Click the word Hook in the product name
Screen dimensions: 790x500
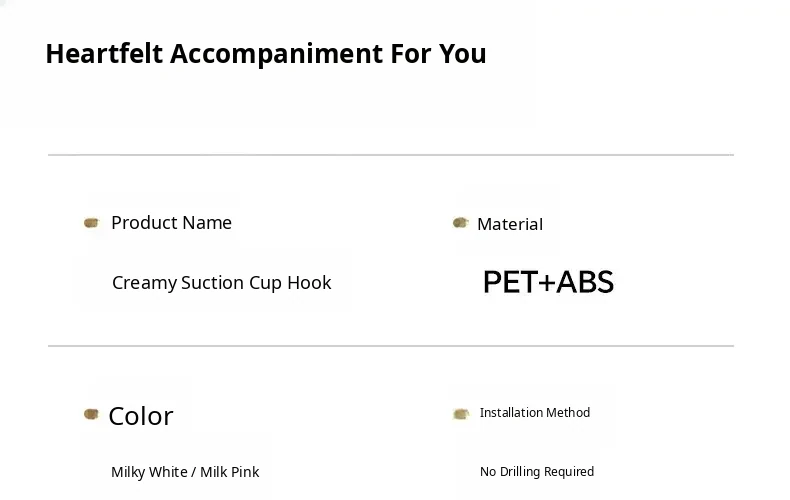309,283
